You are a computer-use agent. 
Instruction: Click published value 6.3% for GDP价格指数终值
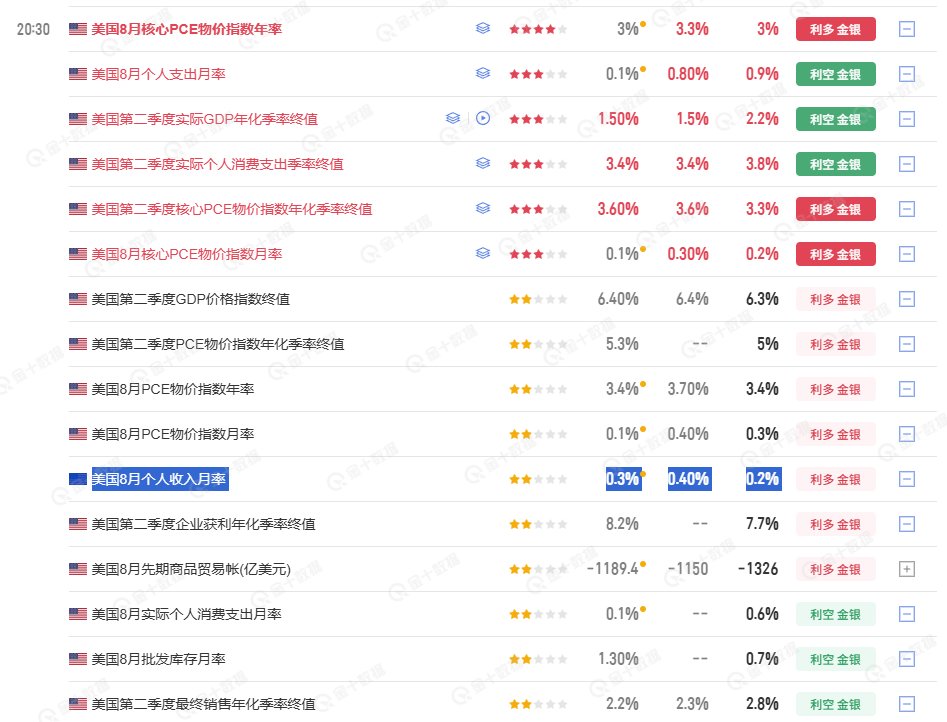click(x=762, y=299)
